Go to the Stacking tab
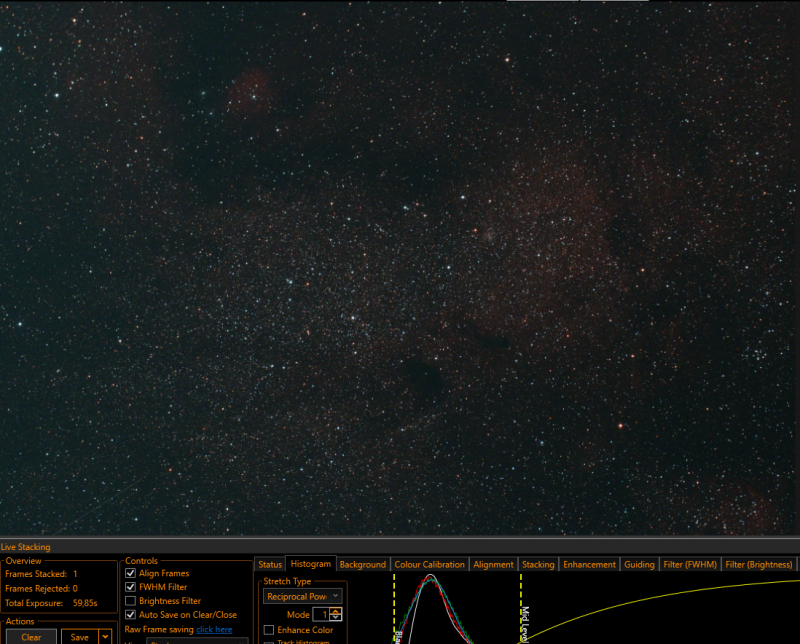Screen dimensions: 800x644 click(x=538, y=564)
